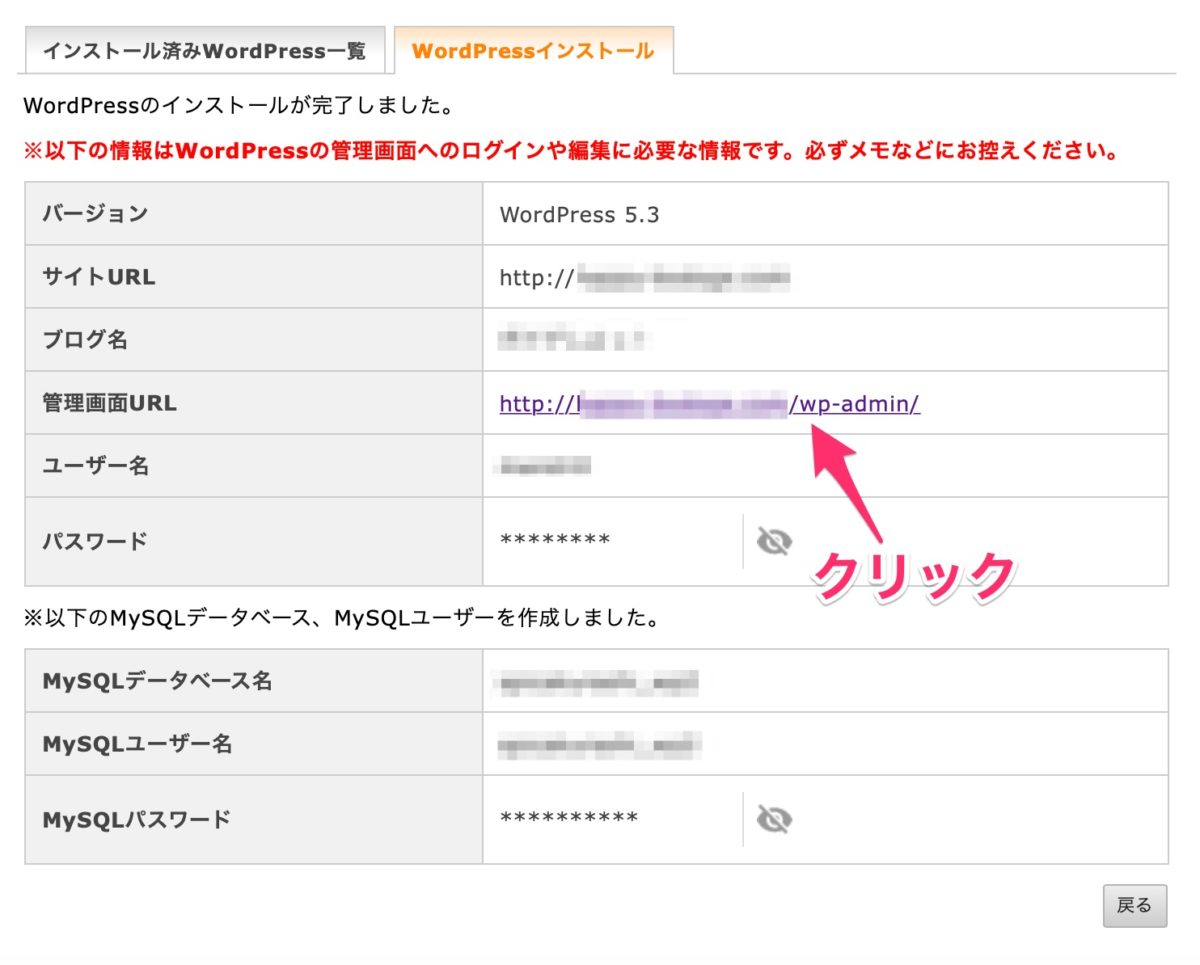
Task: Select the WordPressインストール tab
Action: click(x=533, y=51)
